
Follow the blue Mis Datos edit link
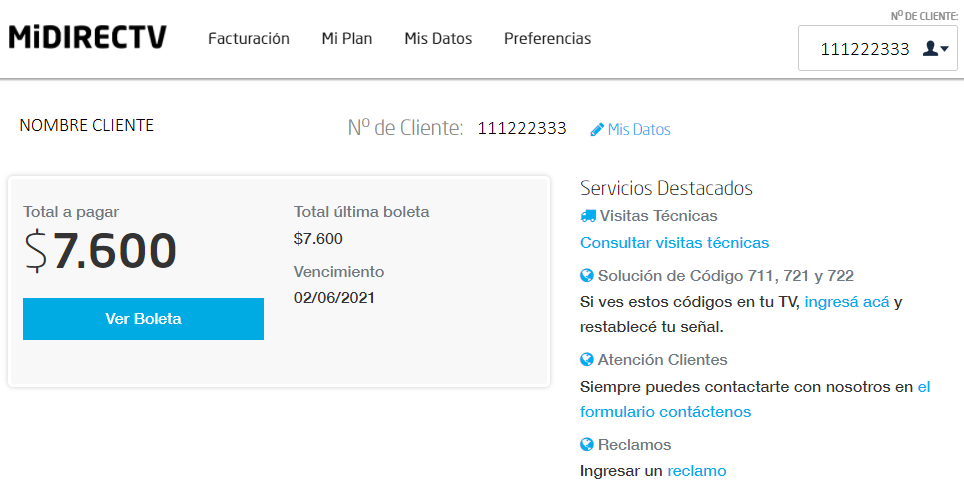tap(639, 130)
